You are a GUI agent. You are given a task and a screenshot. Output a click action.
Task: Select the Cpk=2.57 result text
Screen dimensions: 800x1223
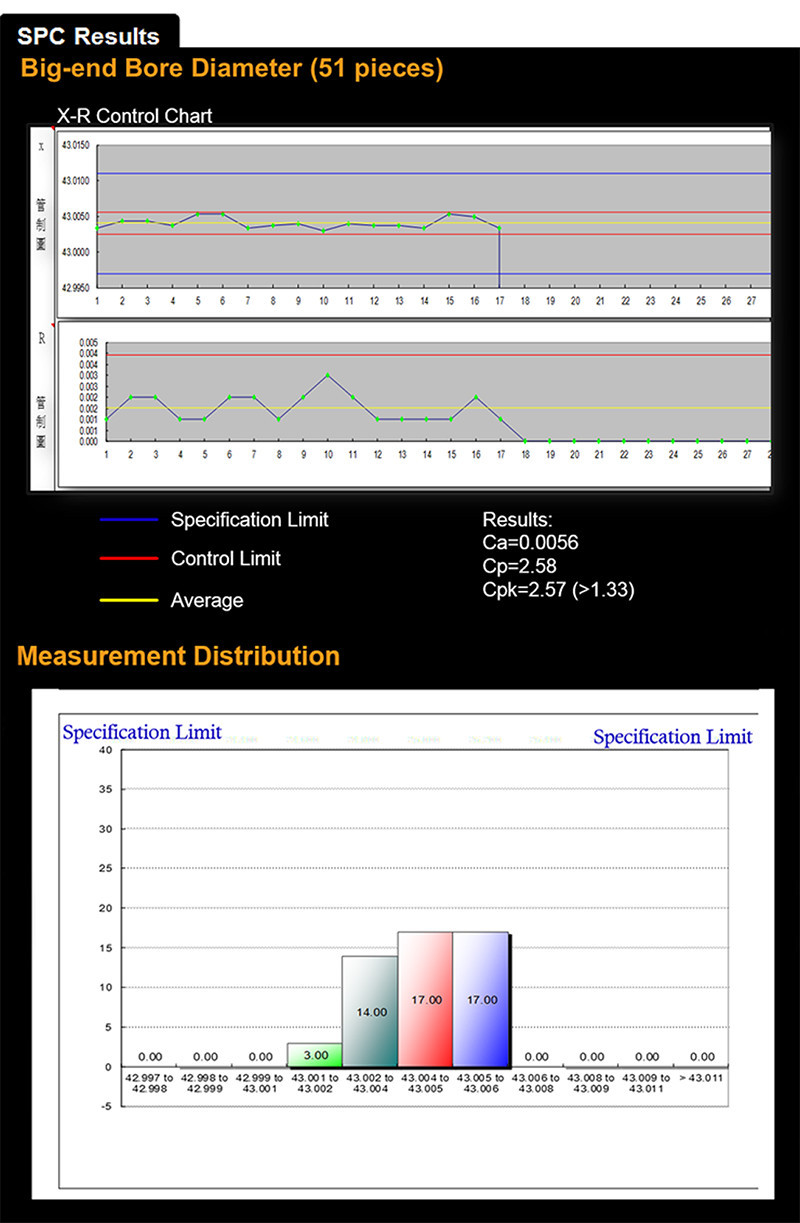[558, 590]
